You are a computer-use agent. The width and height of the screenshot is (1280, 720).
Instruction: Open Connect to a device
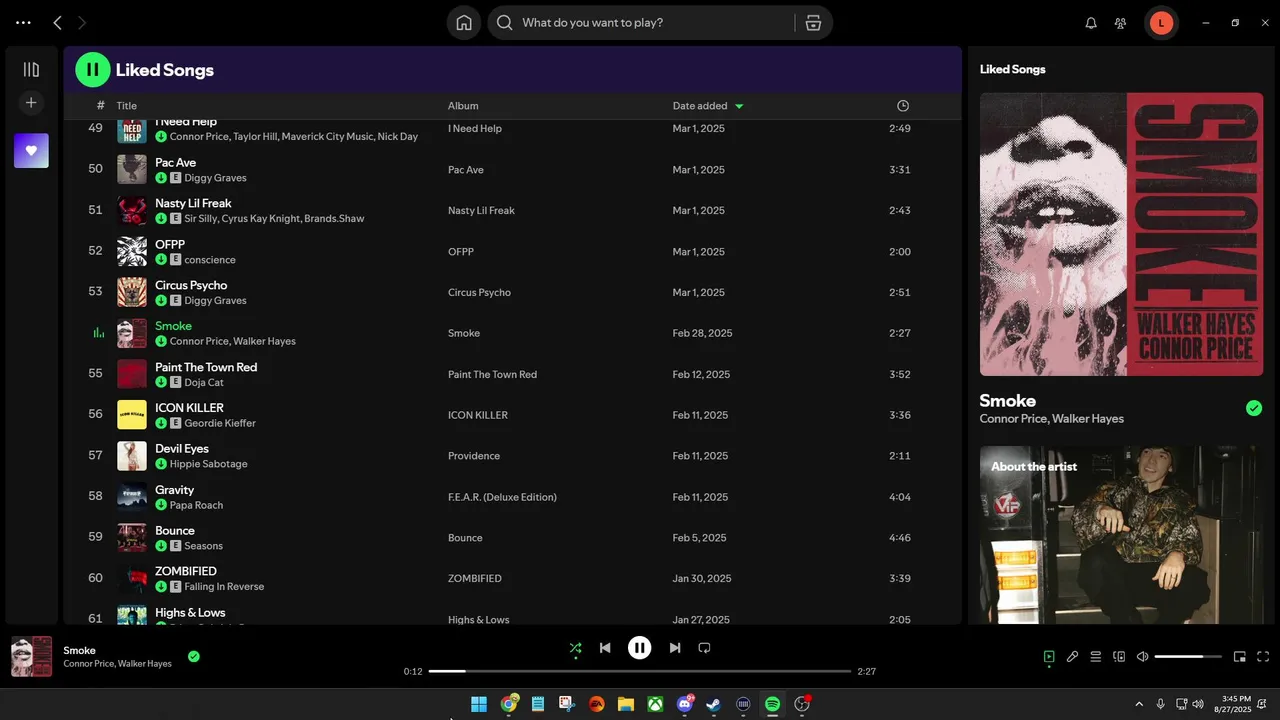(1119, 657)
